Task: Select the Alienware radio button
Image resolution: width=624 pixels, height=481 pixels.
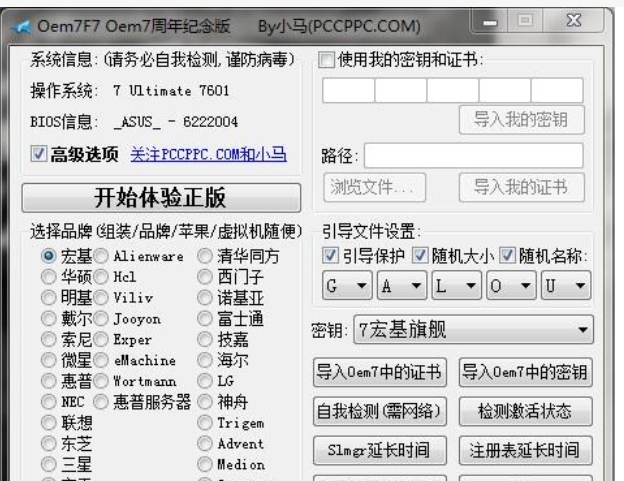Action: pos(101,256)
